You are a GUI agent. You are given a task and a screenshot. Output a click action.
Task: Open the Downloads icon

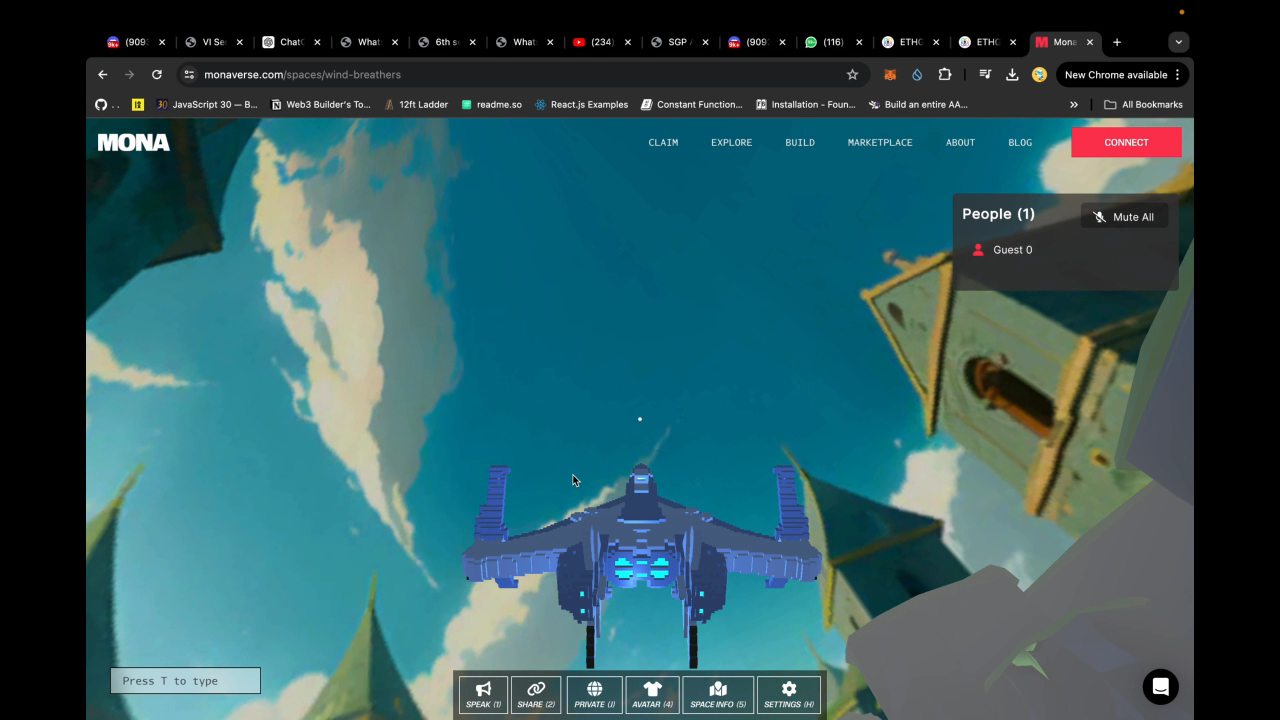click(1012, 74)
